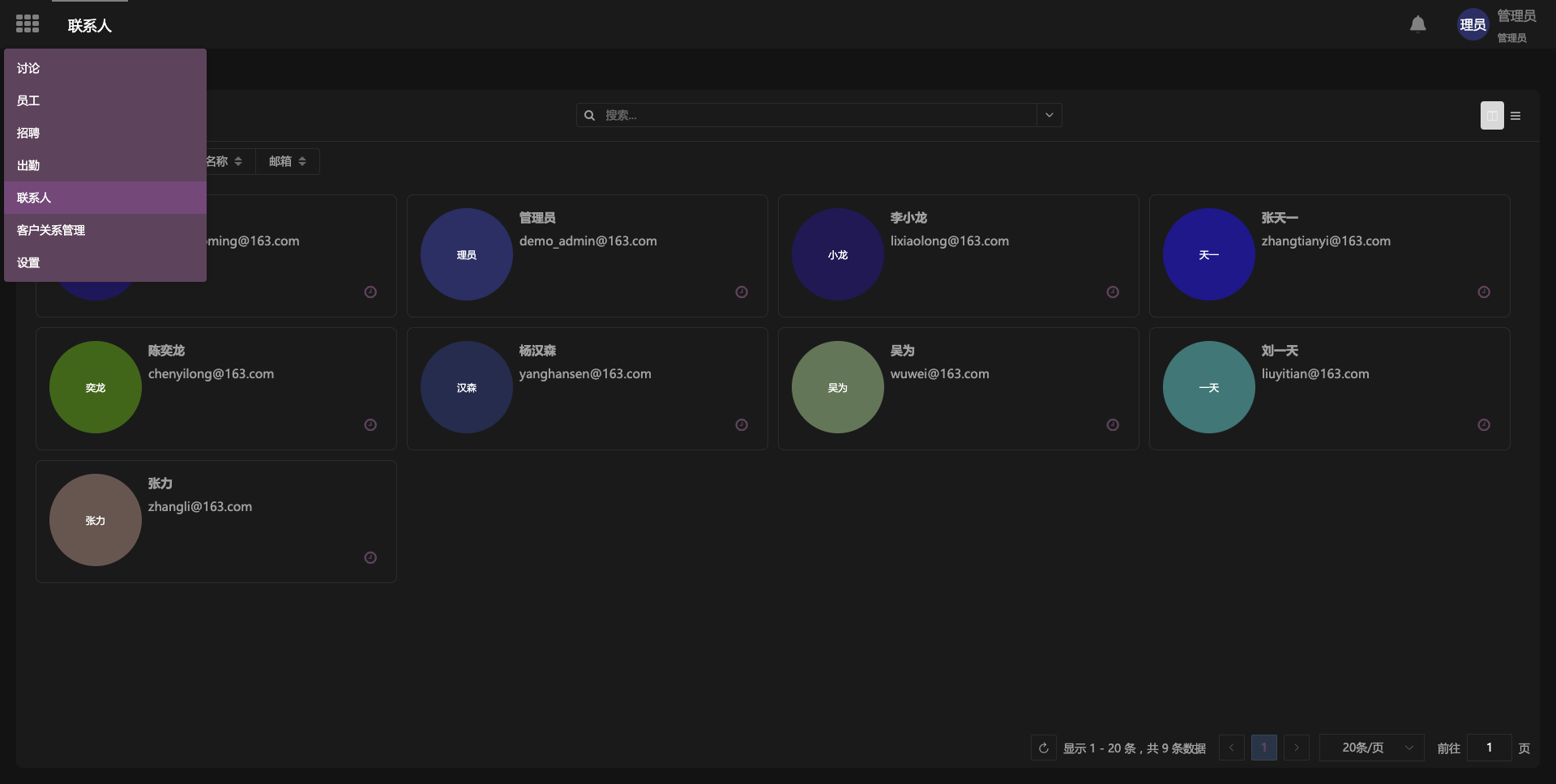The width and height of the screenshot is (1556, 784).
Task: Click the green 奕龙 avatar circle
Action: tap(96, 387)
